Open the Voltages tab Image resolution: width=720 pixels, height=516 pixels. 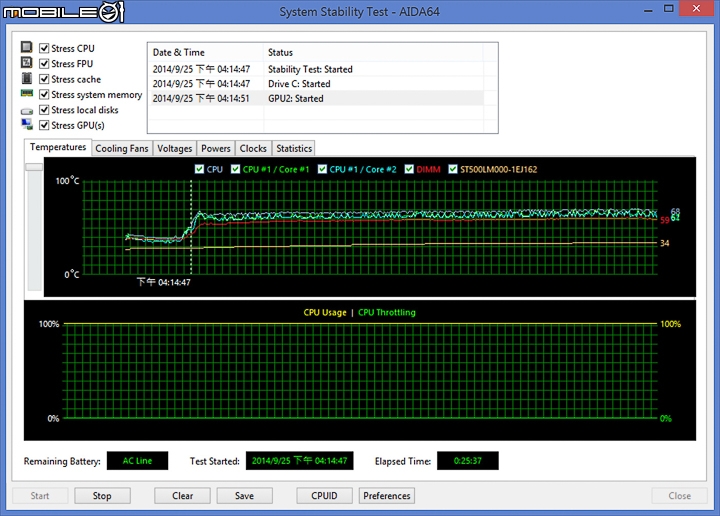(174, 148)
